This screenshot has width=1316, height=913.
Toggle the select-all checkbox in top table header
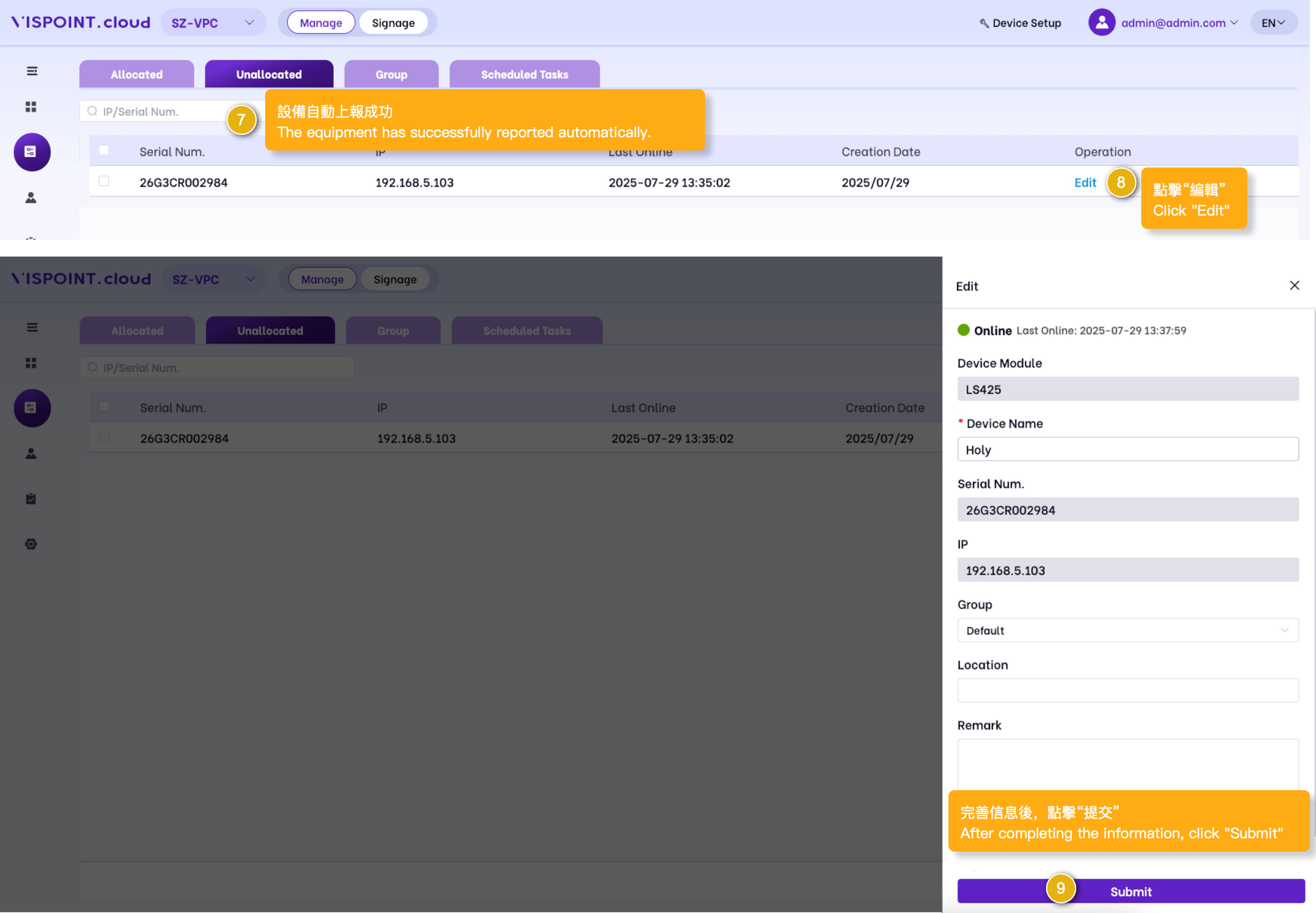click(104, 151)
